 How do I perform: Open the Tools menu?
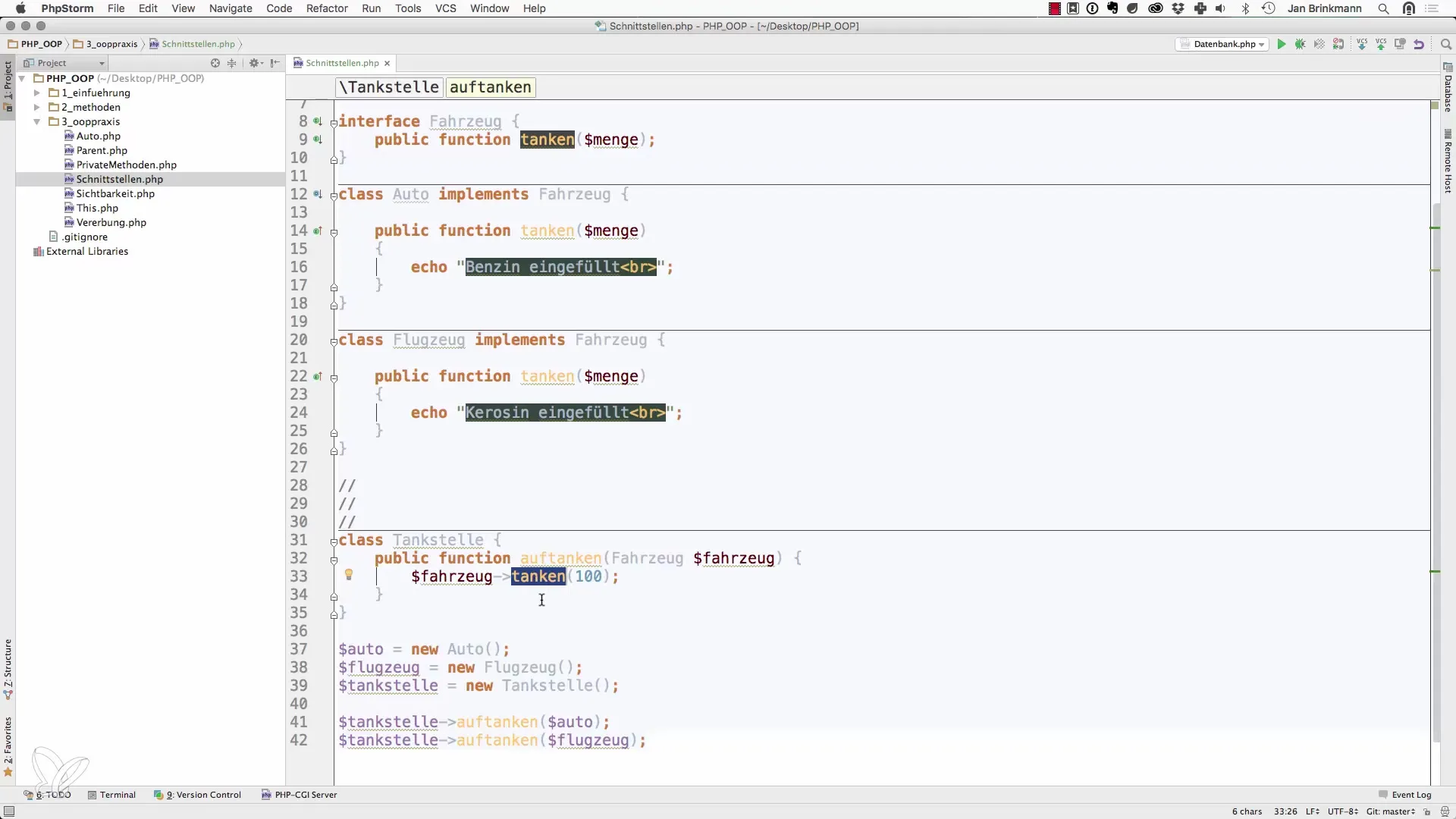tap(408, 8)
